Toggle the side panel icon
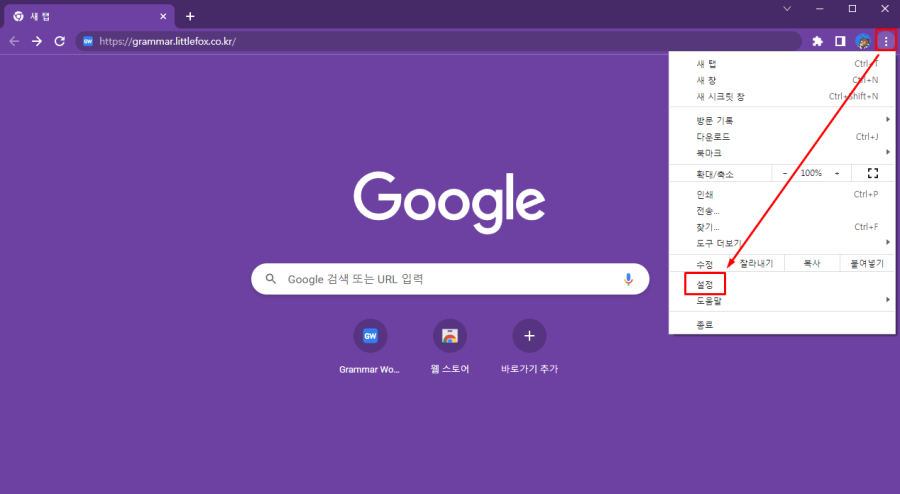The image size is (900, 494). (x=840, y=41)
